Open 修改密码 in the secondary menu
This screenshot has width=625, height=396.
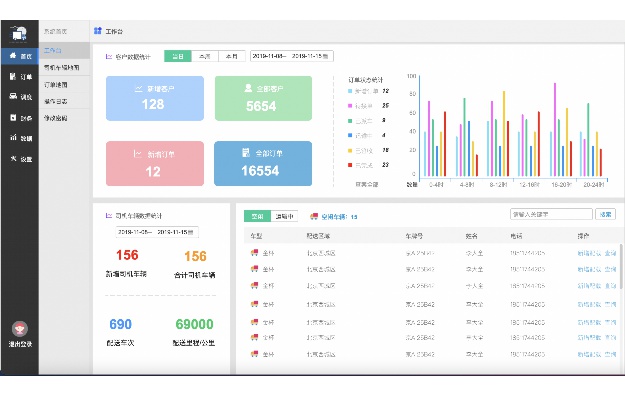[64, 118]
